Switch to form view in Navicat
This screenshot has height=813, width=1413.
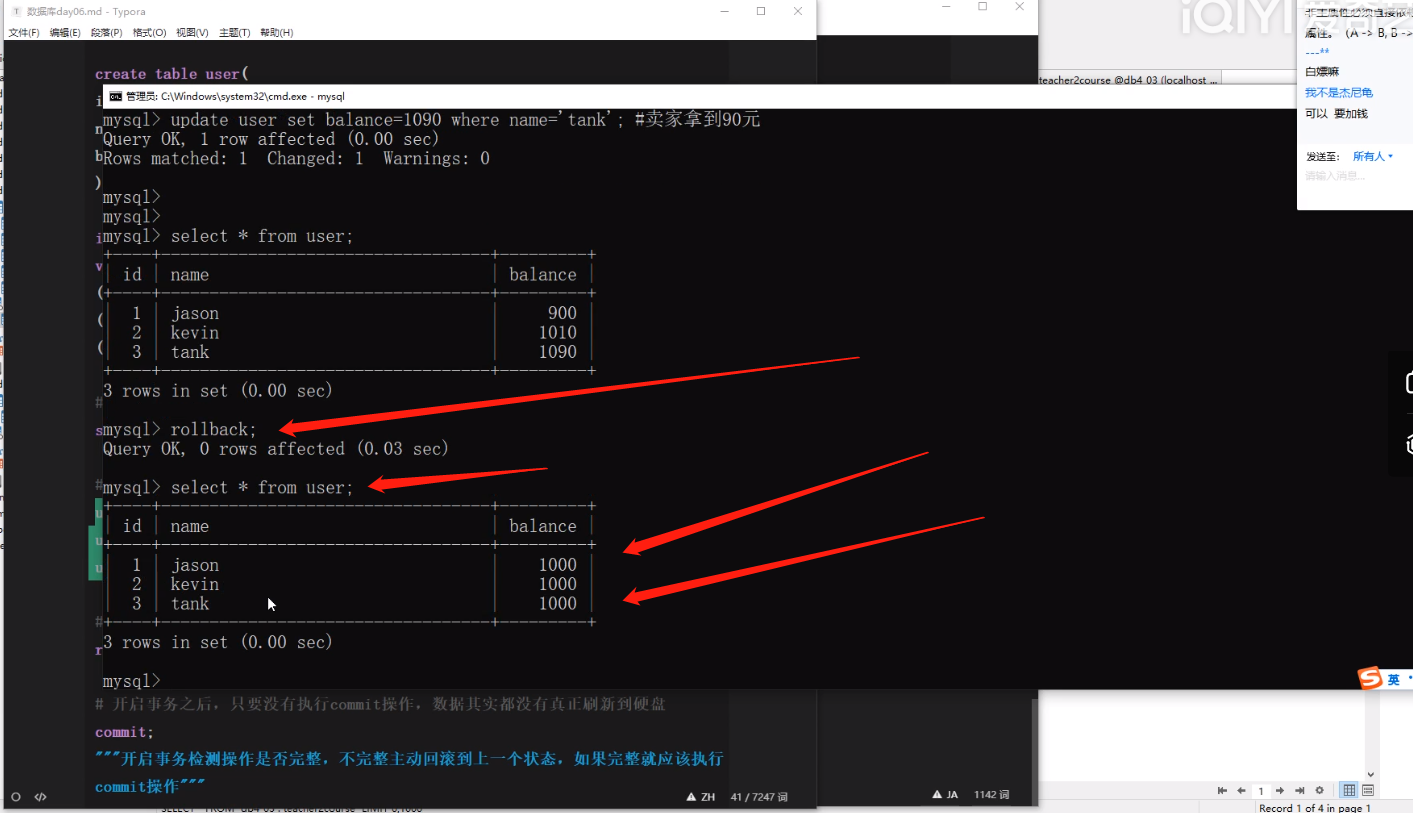click(1367, 790)
